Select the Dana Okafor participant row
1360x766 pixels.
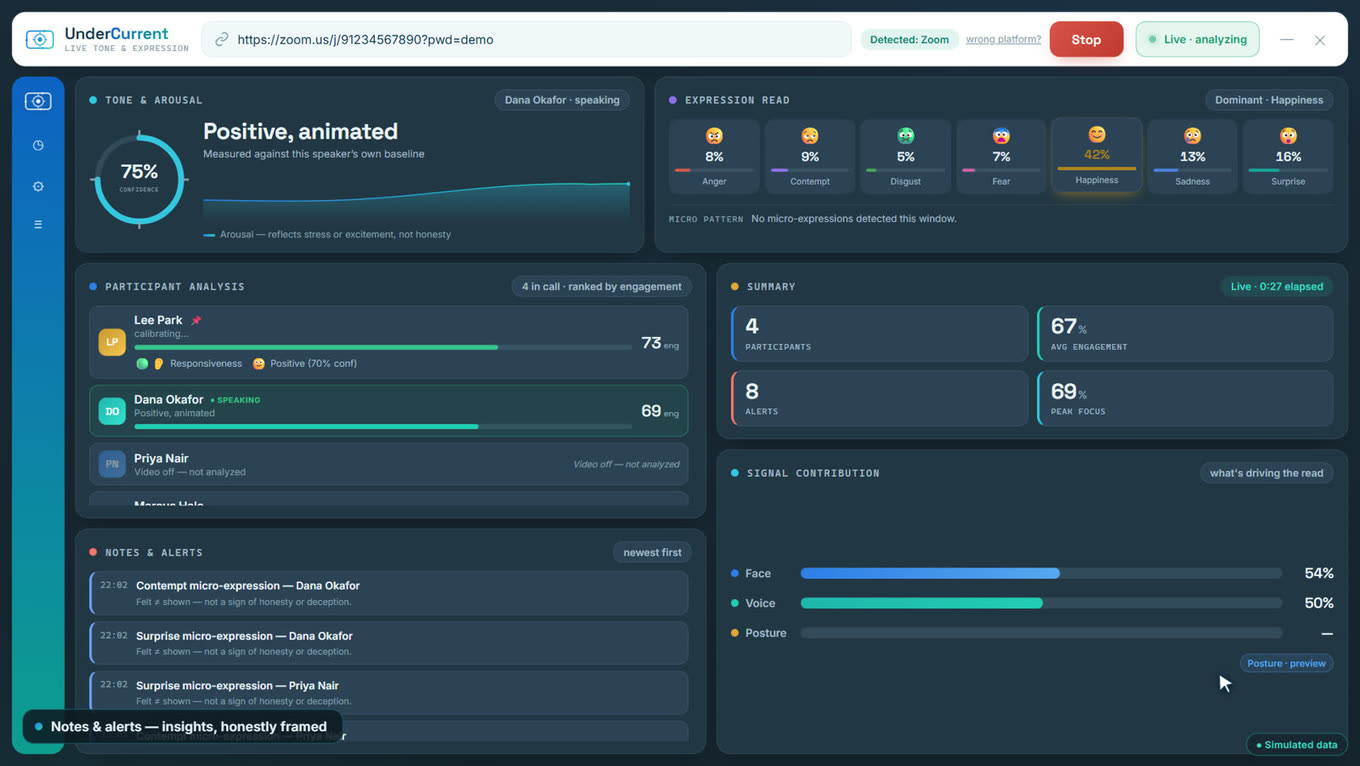(x=388, y=411)
